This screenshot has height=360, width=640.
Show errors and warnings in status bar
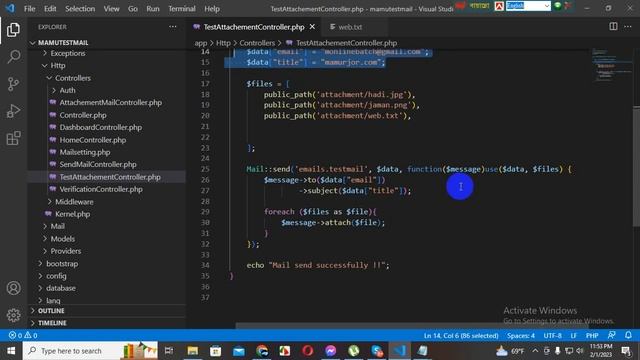(x=23, y=336)
